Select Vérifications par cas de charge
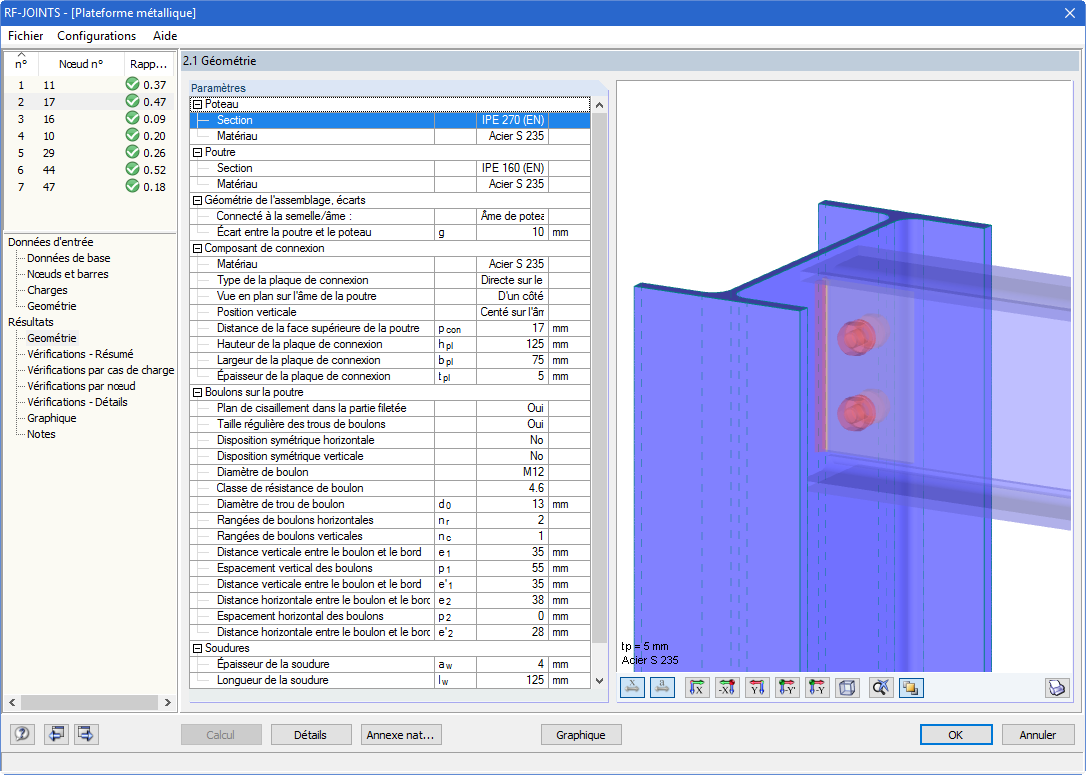The width and height of the screenshot is (1086, 775). [x=100, y=370]
